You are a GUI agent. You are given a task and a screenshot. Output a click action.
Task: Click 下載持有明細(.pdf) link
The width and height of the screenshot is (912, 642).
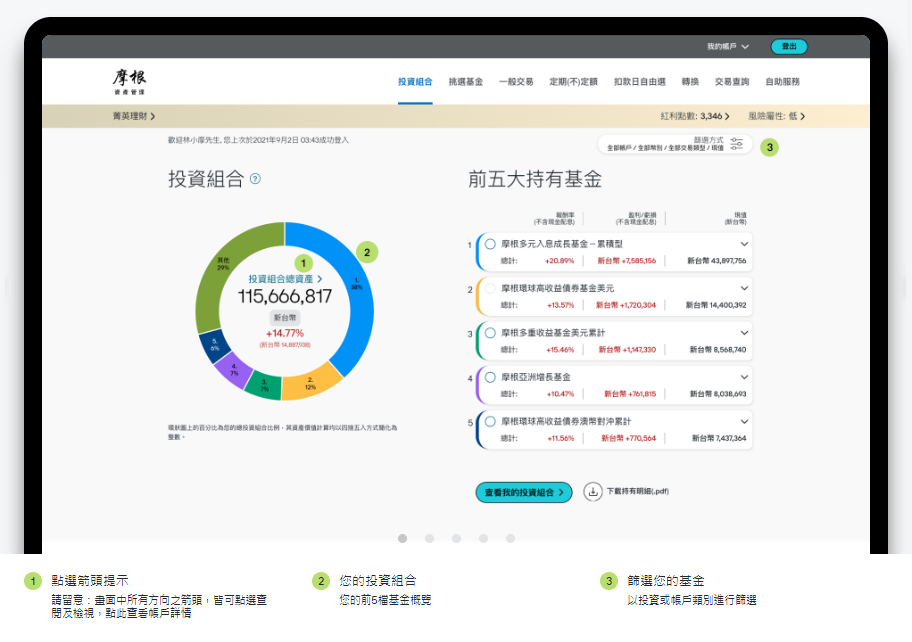pos(637,491)
